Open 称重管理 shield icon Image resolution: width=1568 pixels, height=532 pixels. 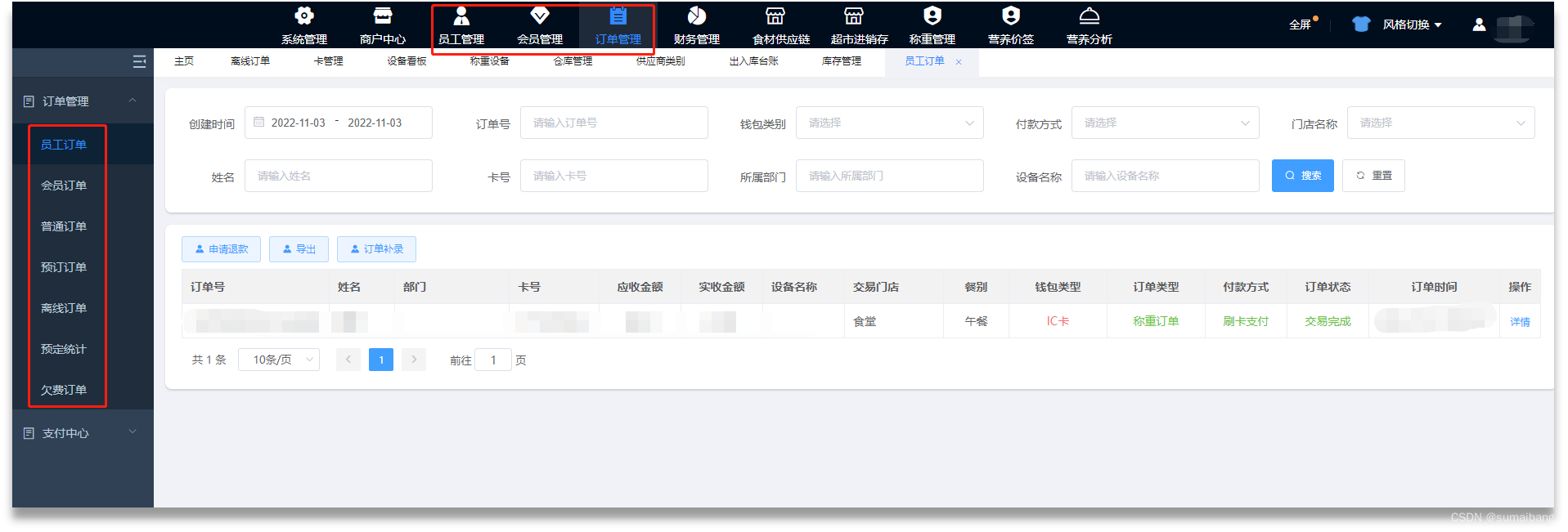pyautogui.click(x=932, y=16)
